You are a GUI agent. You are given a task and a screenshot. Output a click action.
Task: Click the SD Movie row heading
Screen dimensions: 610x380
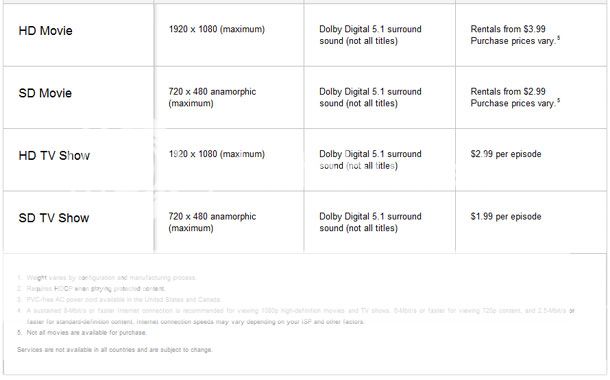[45, 93]
